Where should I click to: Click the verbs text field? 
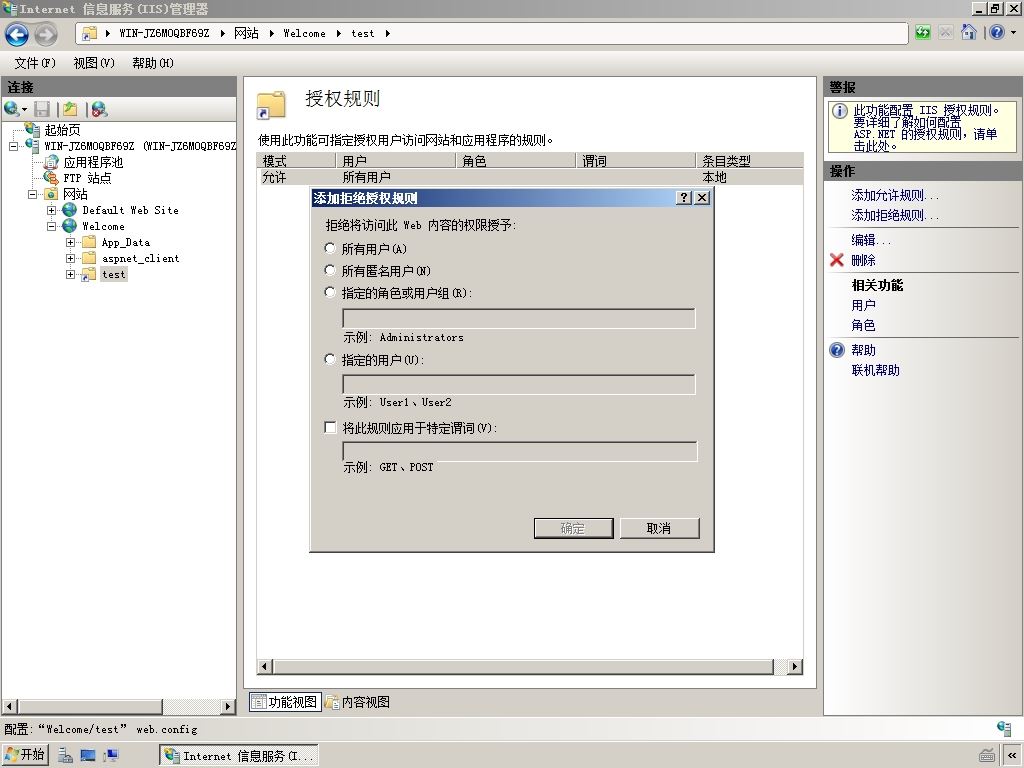pyautogui.click(x=520, y=451)
